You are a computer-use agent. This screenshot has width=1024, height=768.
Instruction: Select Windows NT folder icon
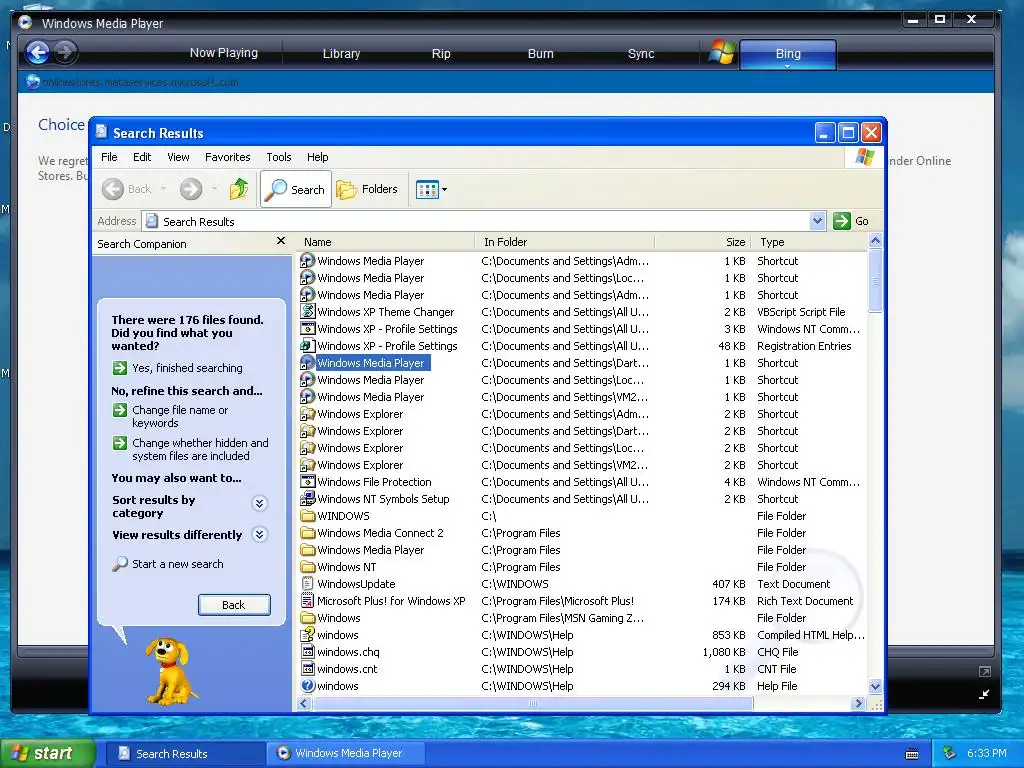(x=307, y=566)
